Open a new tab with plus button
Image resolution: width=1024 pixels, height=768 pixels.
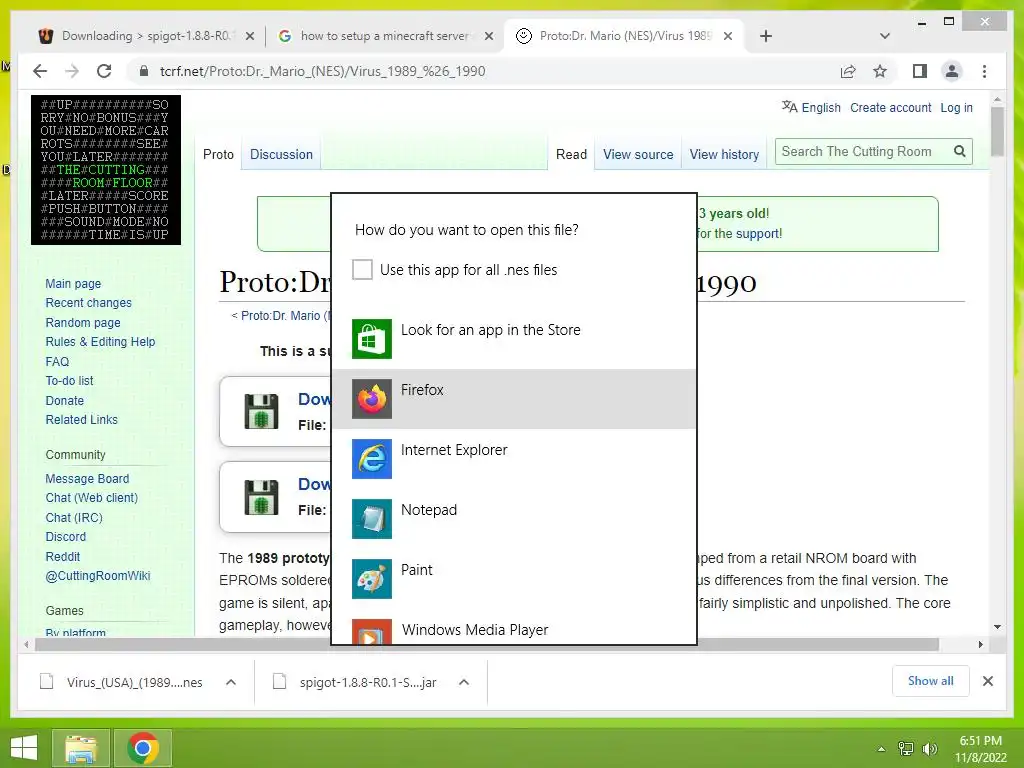766,36
